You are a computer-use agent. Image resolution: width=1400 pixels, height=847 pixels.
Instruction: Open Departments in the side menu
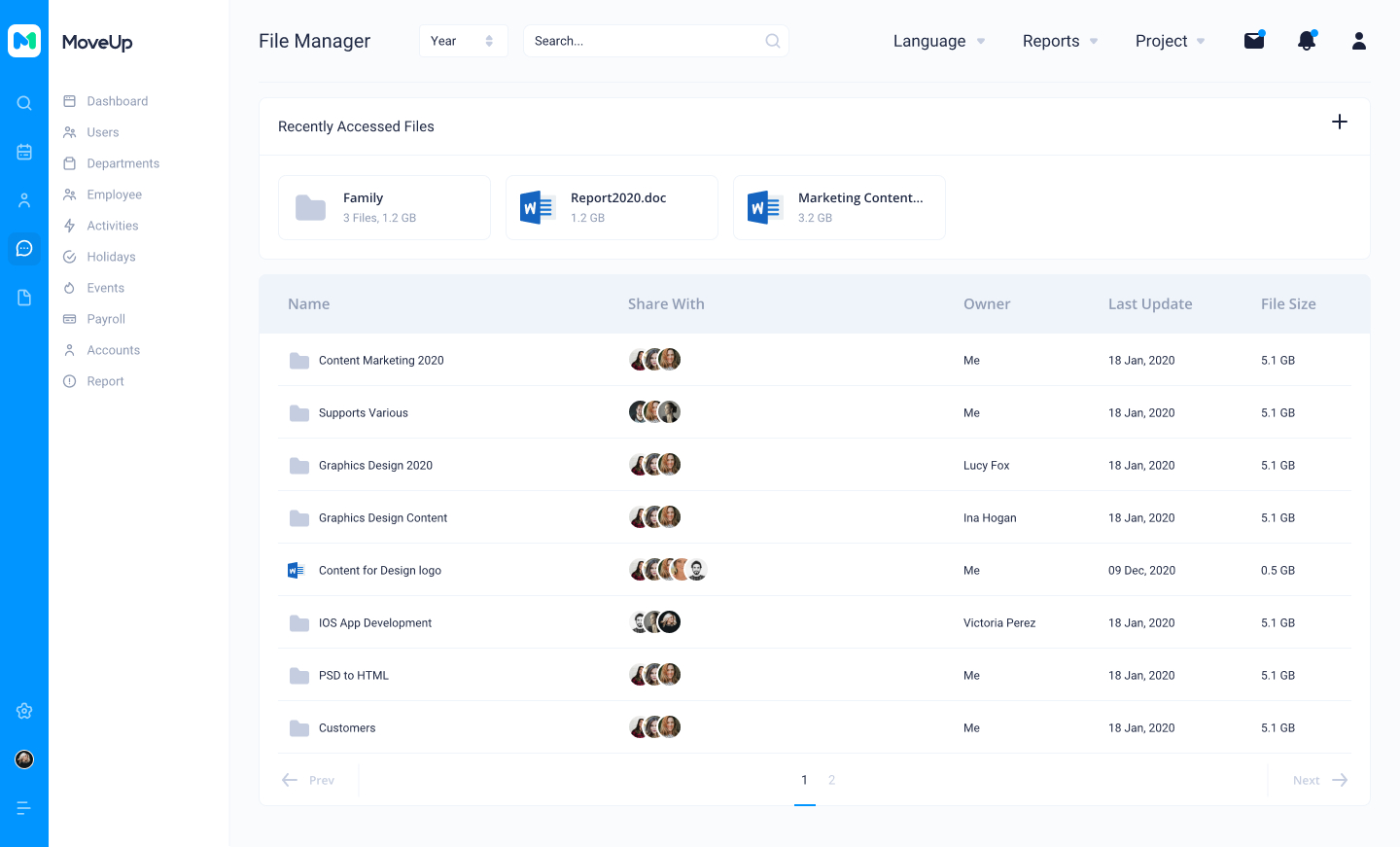(x=112, y=163)
